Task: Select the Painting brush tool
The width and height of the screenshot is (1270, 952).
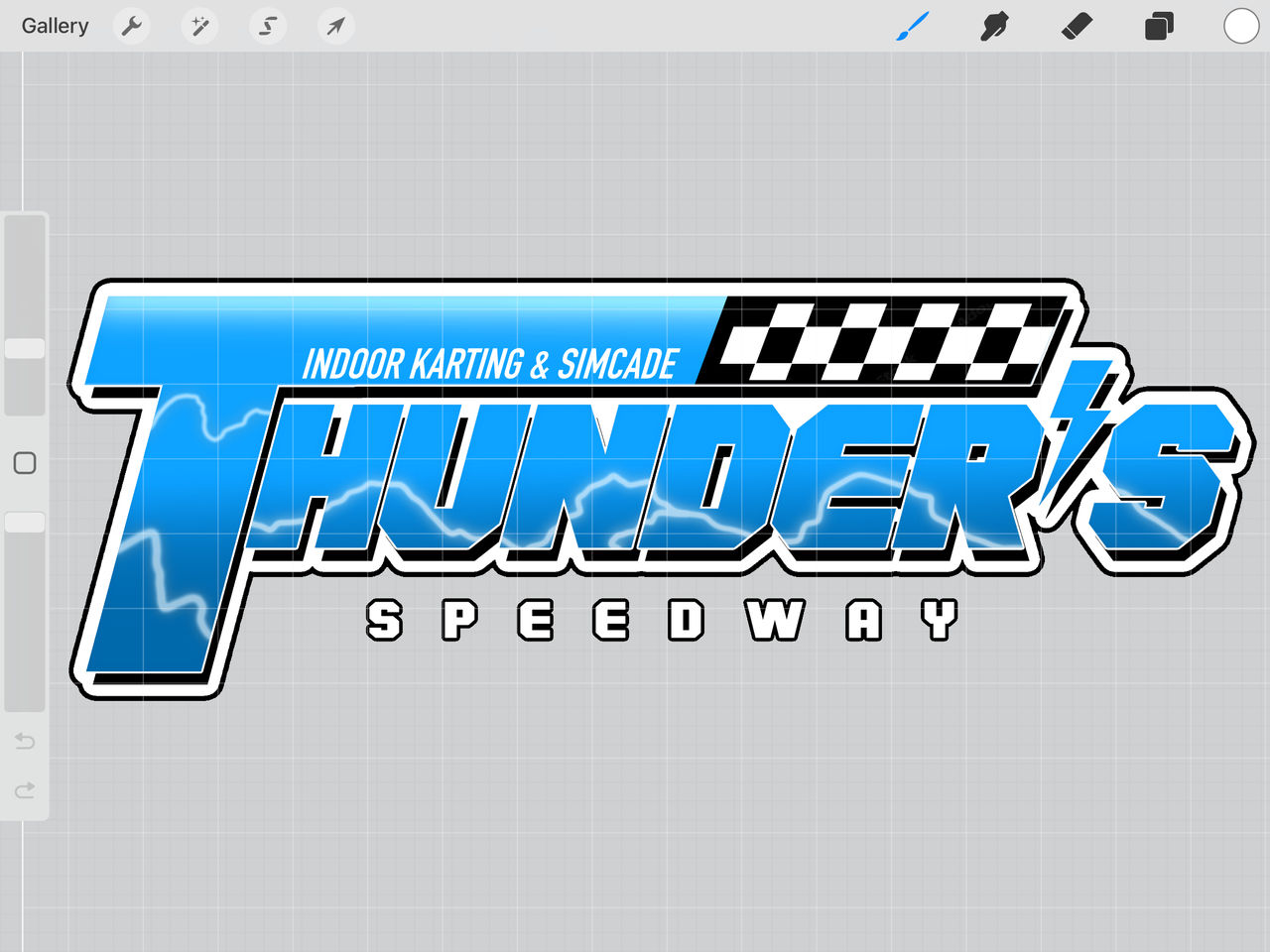Action: pos(912,26)
